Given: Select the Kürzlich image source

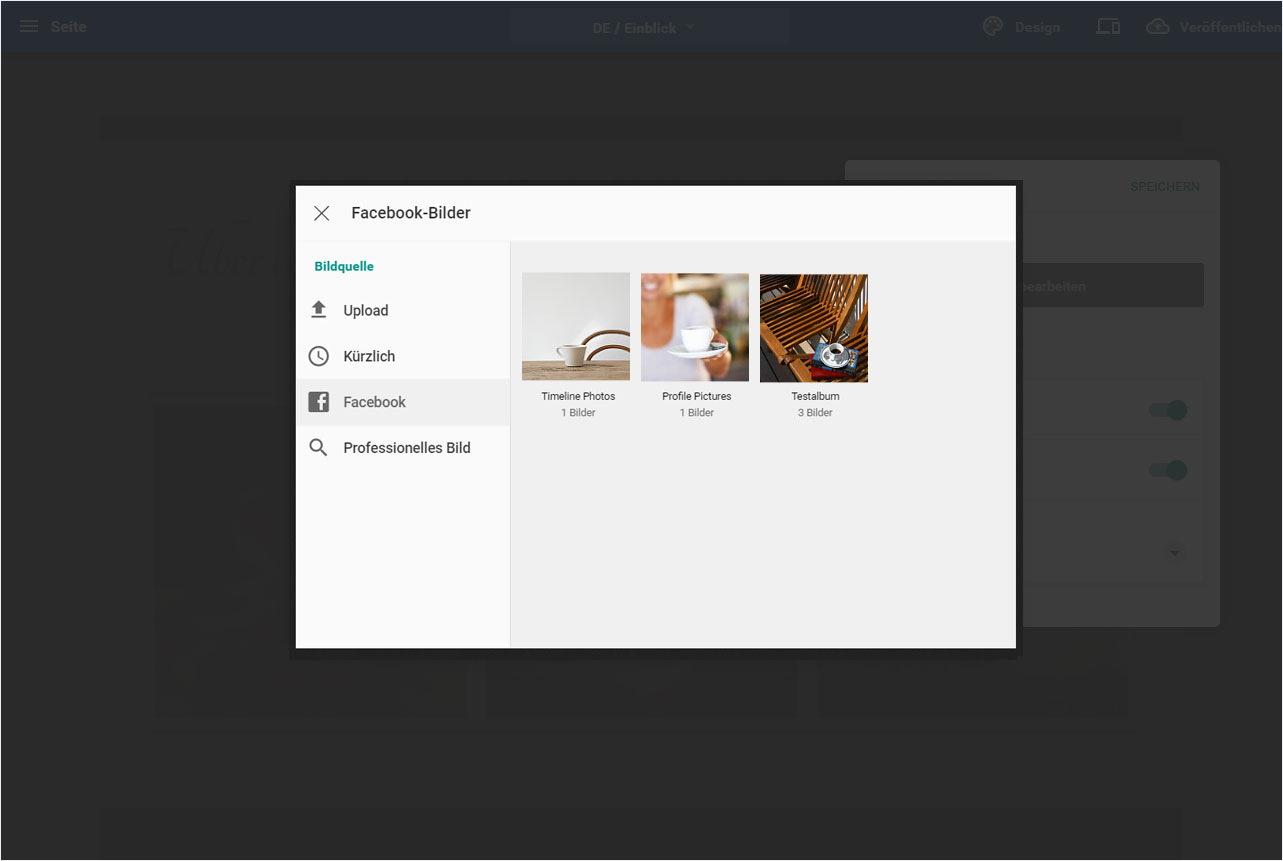Looking at the screenshot, I should (403, 356).
